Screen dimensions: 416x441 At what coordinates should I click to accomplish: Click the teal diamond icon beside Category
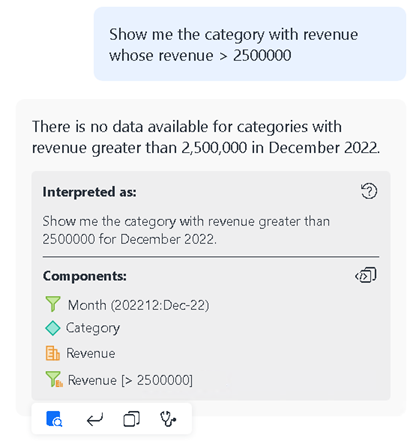[x=53, y=328]
